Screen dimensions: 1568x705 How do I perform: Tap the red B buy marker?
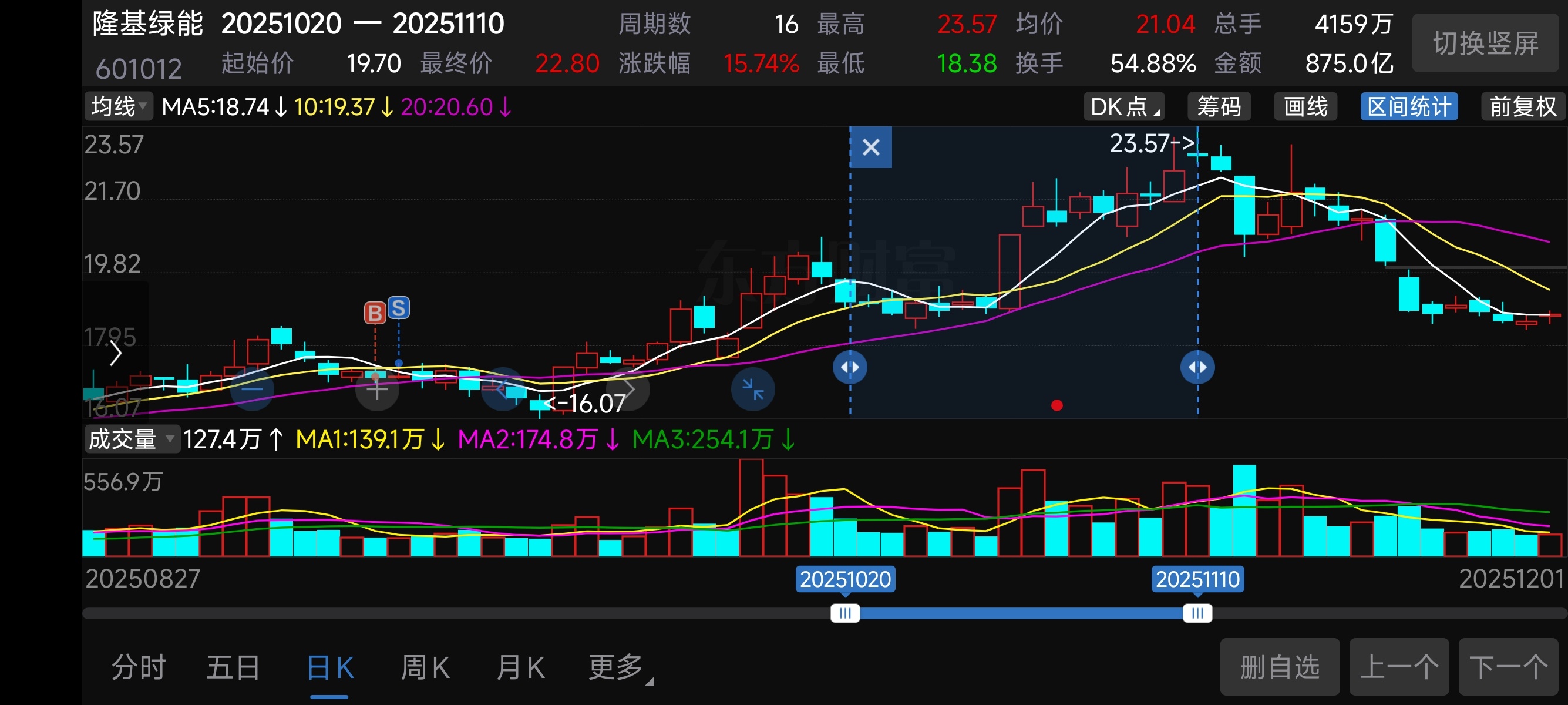click(374, 313)
